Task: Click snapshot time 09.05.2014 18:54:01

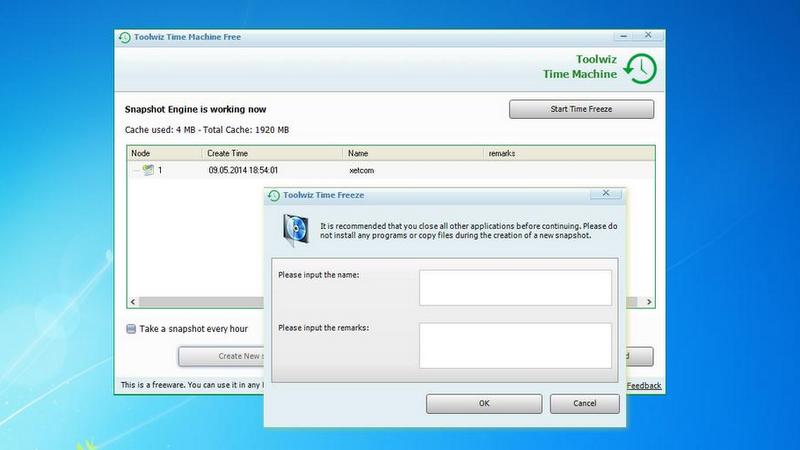Action: 243,170
